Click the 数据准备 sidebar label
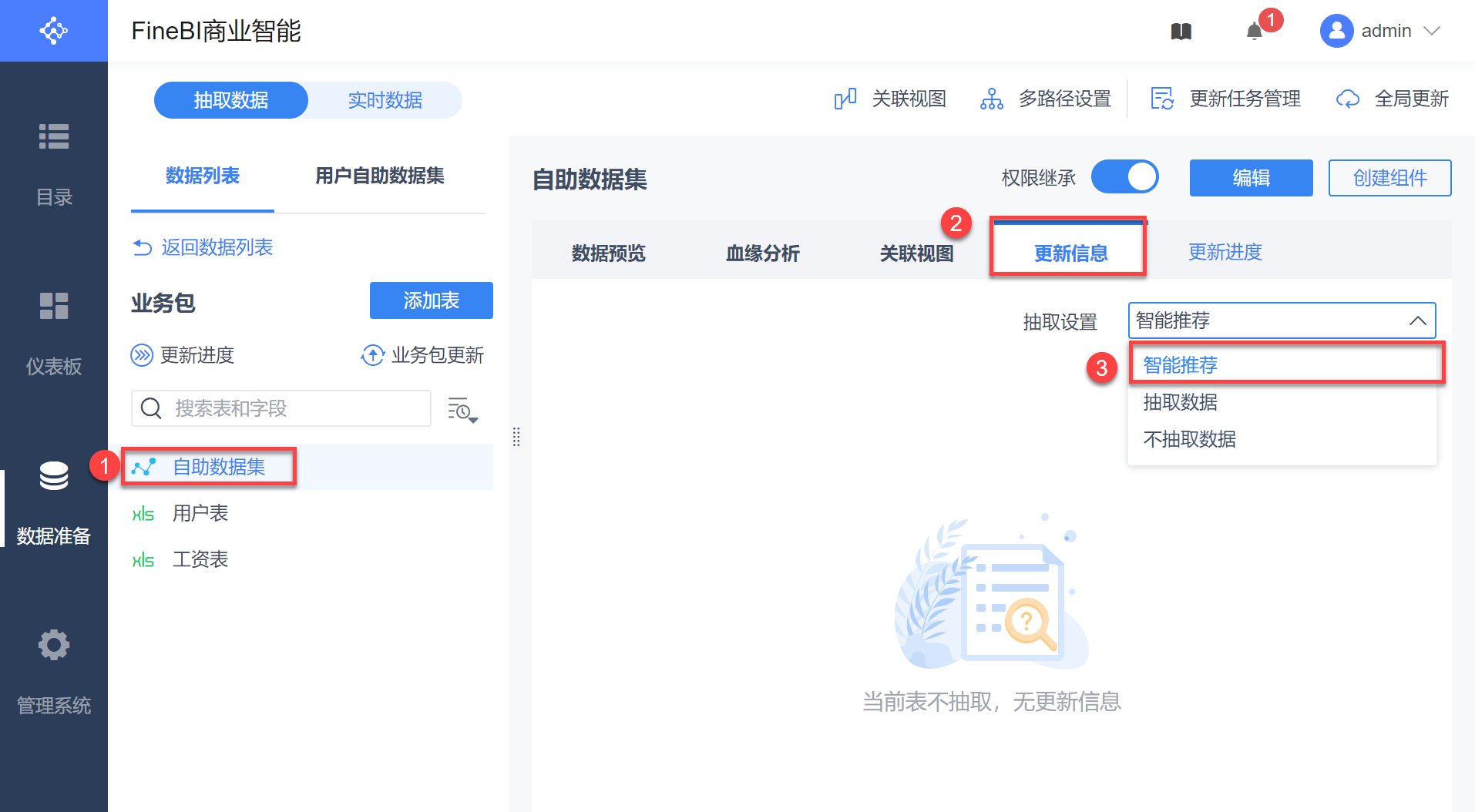The height and width of the screenshot is (812, 1475). tap(54, 536)
